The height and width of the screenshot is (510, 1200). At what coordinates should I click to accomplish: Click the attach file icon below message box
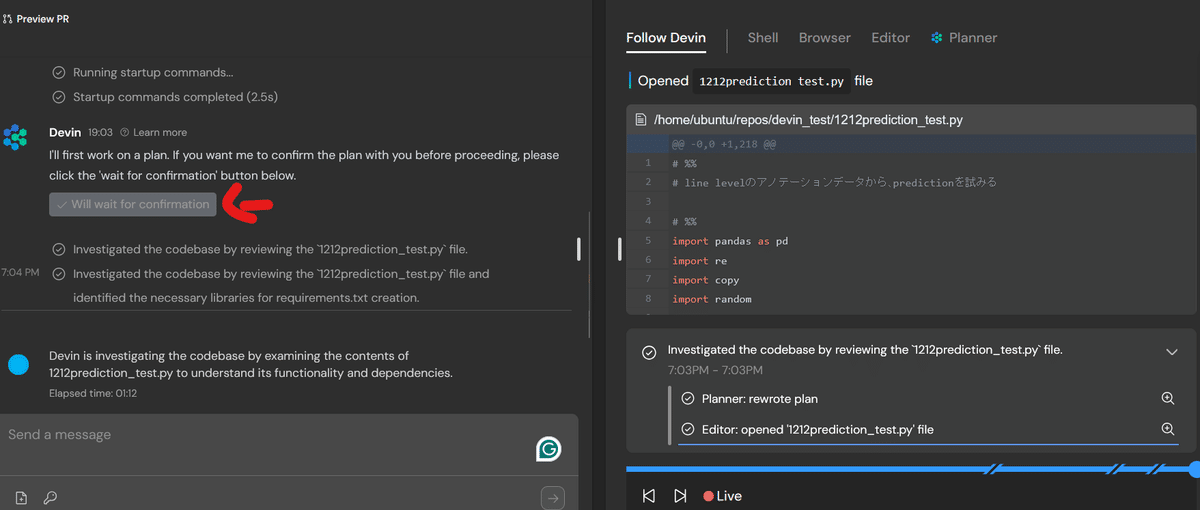tap(21, 497)
